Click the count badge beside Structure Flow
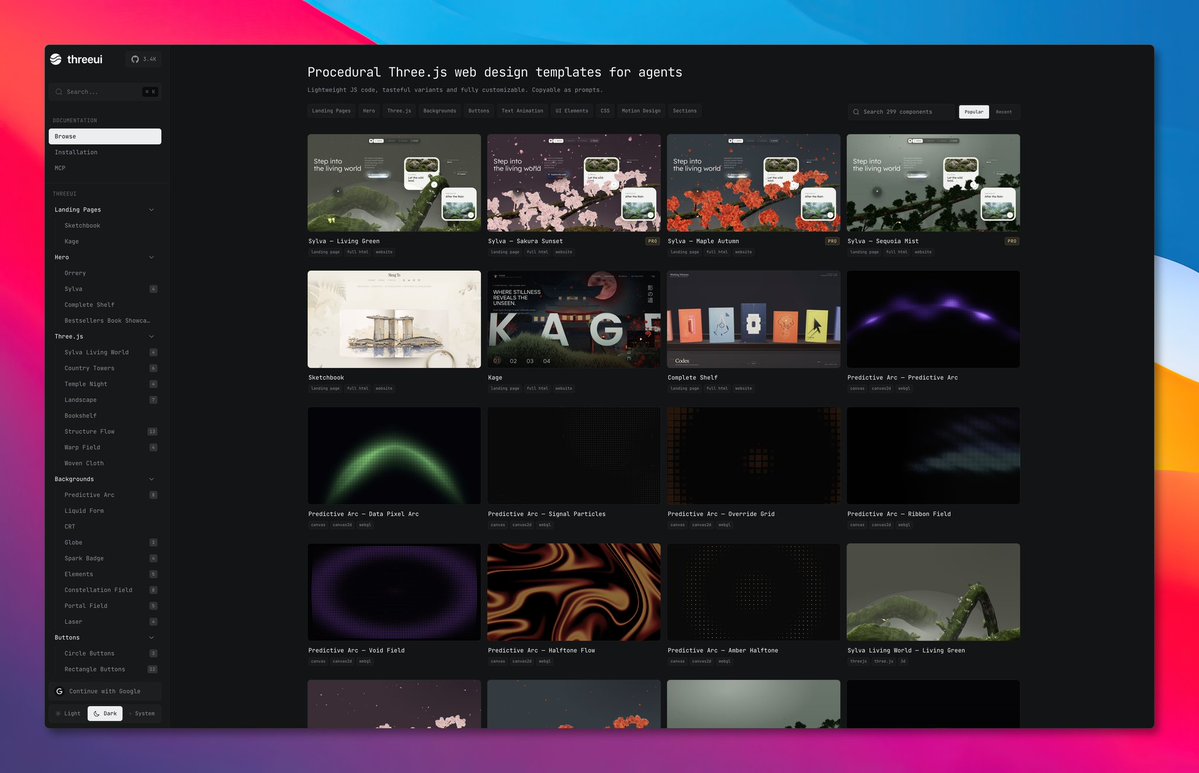Image resolution: width=1199 pixels, height=773 pixels. pos(152,431)
